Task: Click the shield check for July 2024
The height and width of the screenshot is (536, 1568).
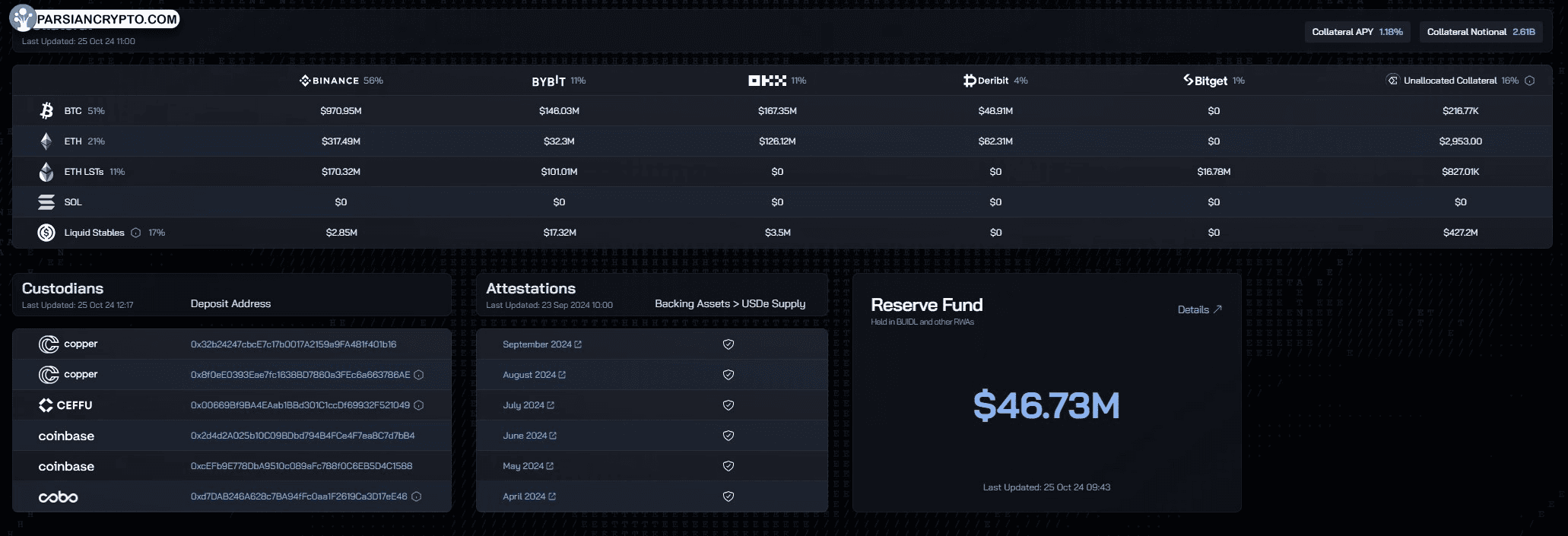Action: point(728,405)
